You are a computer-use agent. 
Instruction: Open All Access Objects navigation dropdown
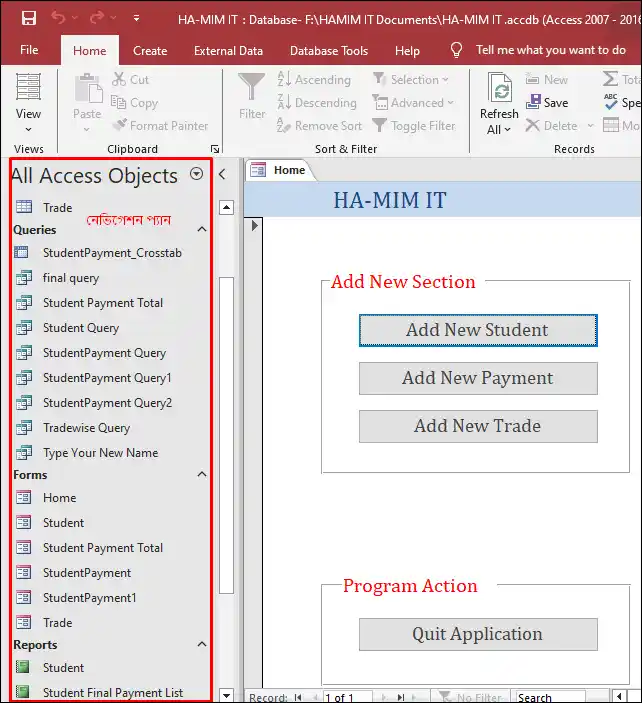(196, 174)
